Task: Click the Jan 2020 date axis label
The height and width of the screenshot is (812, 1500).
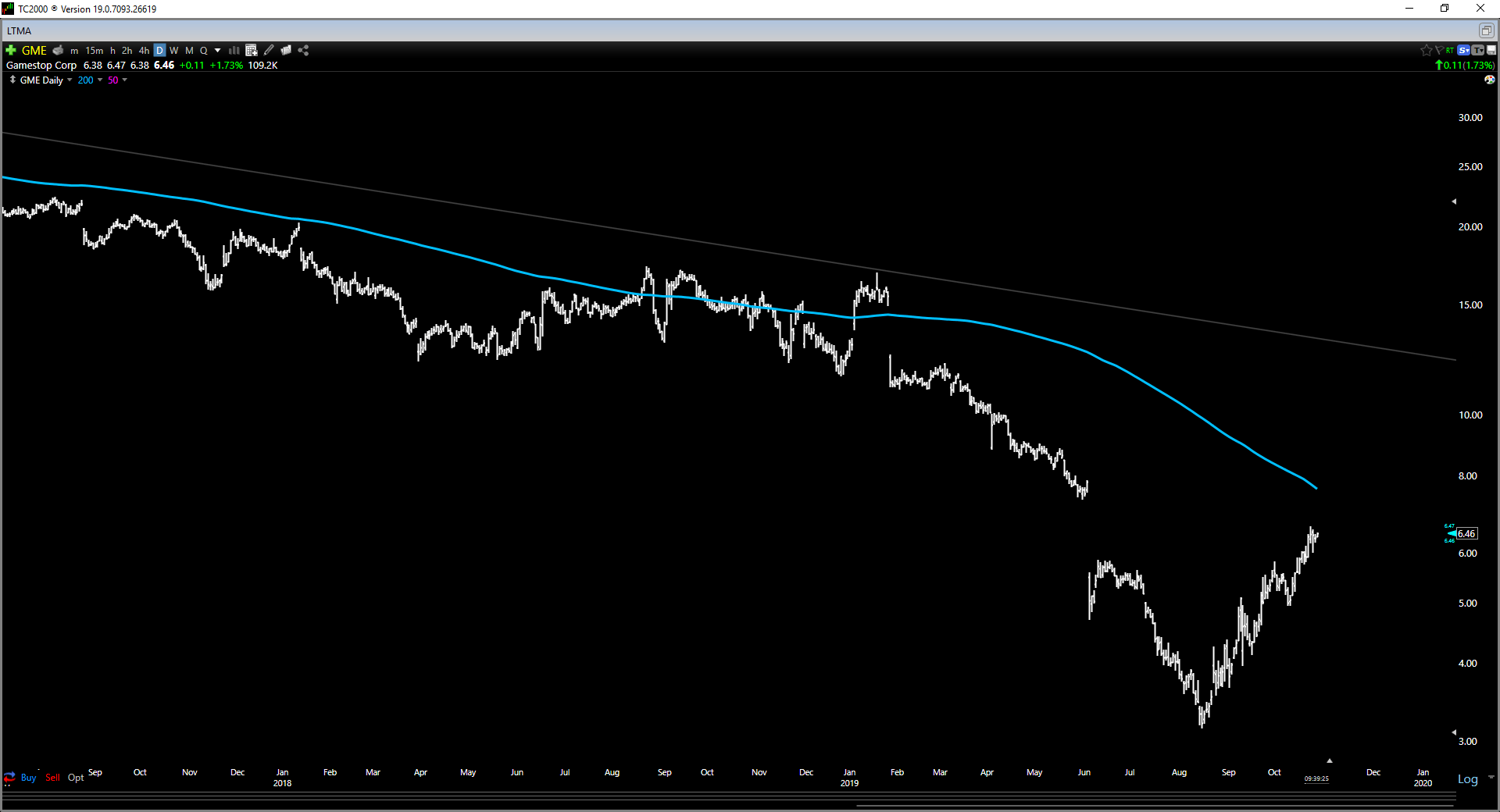Action: pos(1423,777)
